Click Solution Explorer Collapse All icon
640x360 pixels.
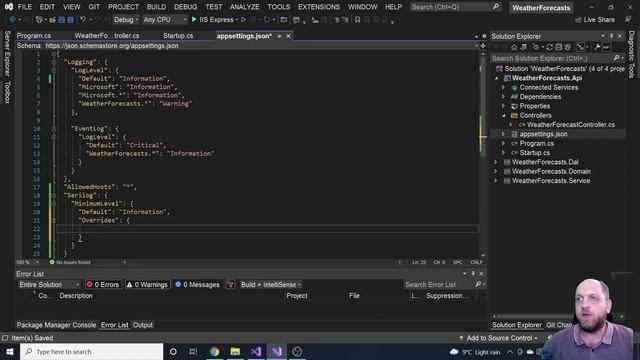click(558, 47)
